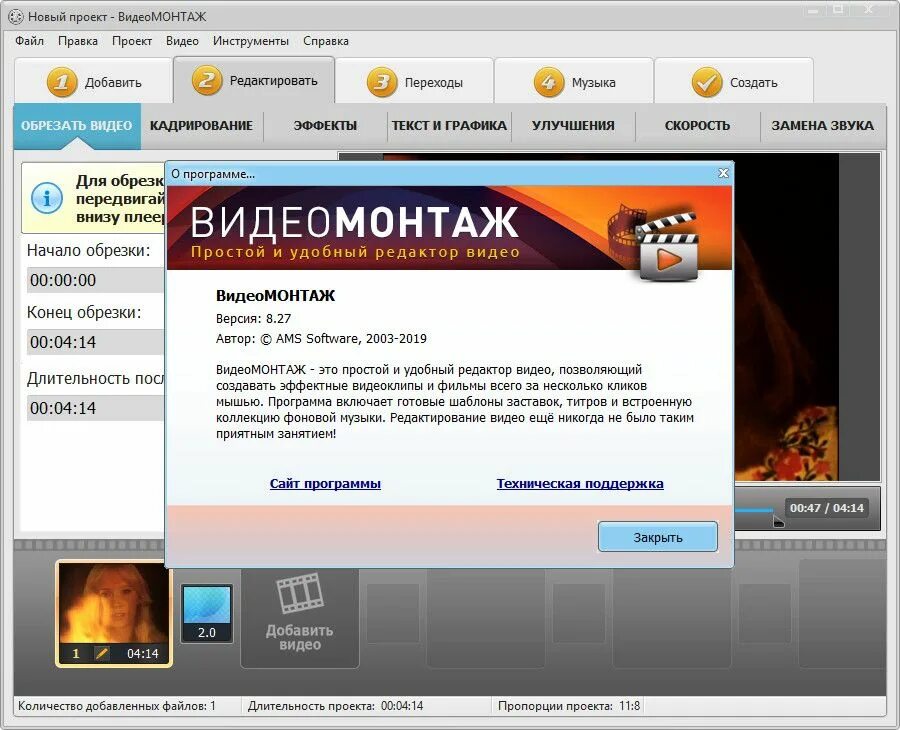Select video clip 1 thumbnail in timeline
900x730 pixels.
coord(114,613)
